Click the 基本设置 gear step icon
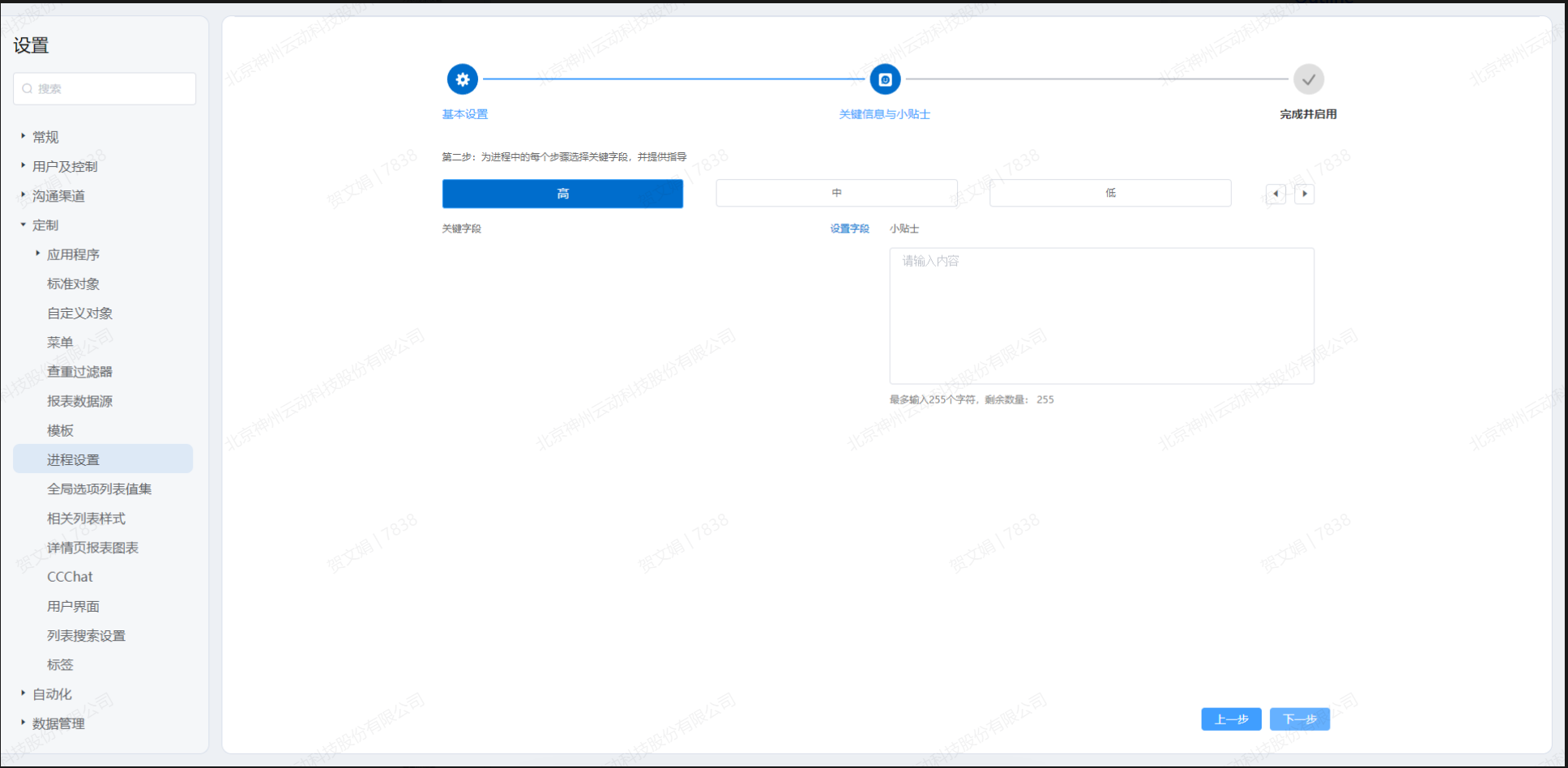 pos(462,79)
